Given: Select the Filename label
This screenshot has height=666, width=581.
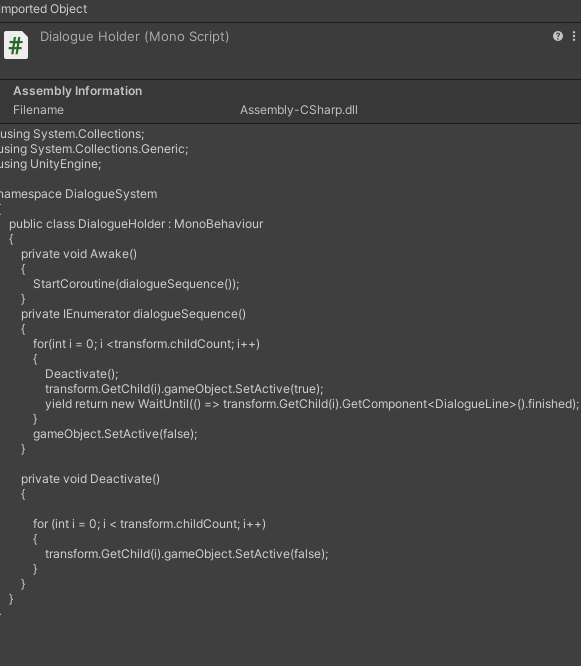Looking at the screenshot, I should pos(38,110).
